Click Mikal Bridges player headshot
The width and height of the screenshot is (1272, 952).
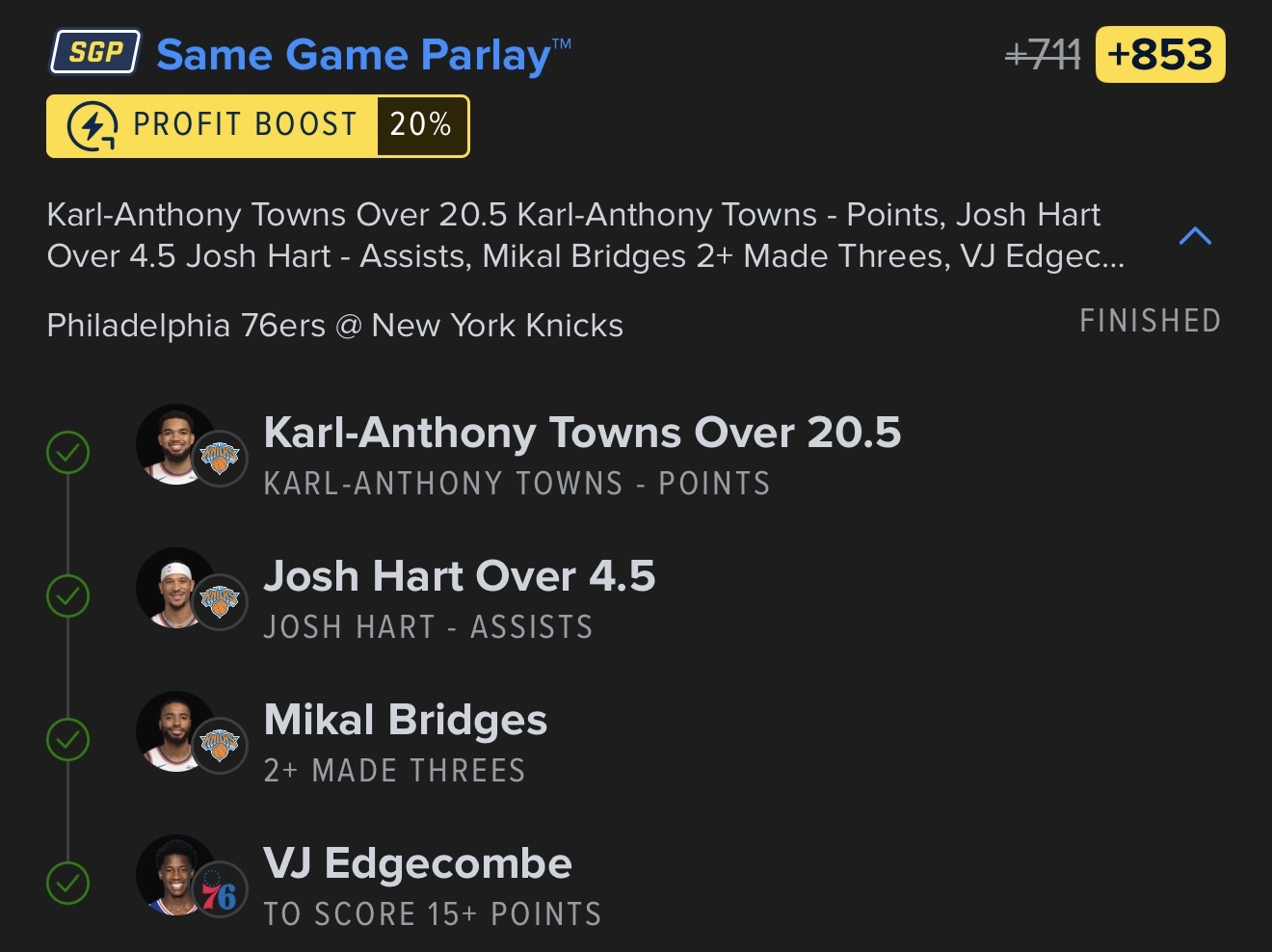click(x=174, y=730)
